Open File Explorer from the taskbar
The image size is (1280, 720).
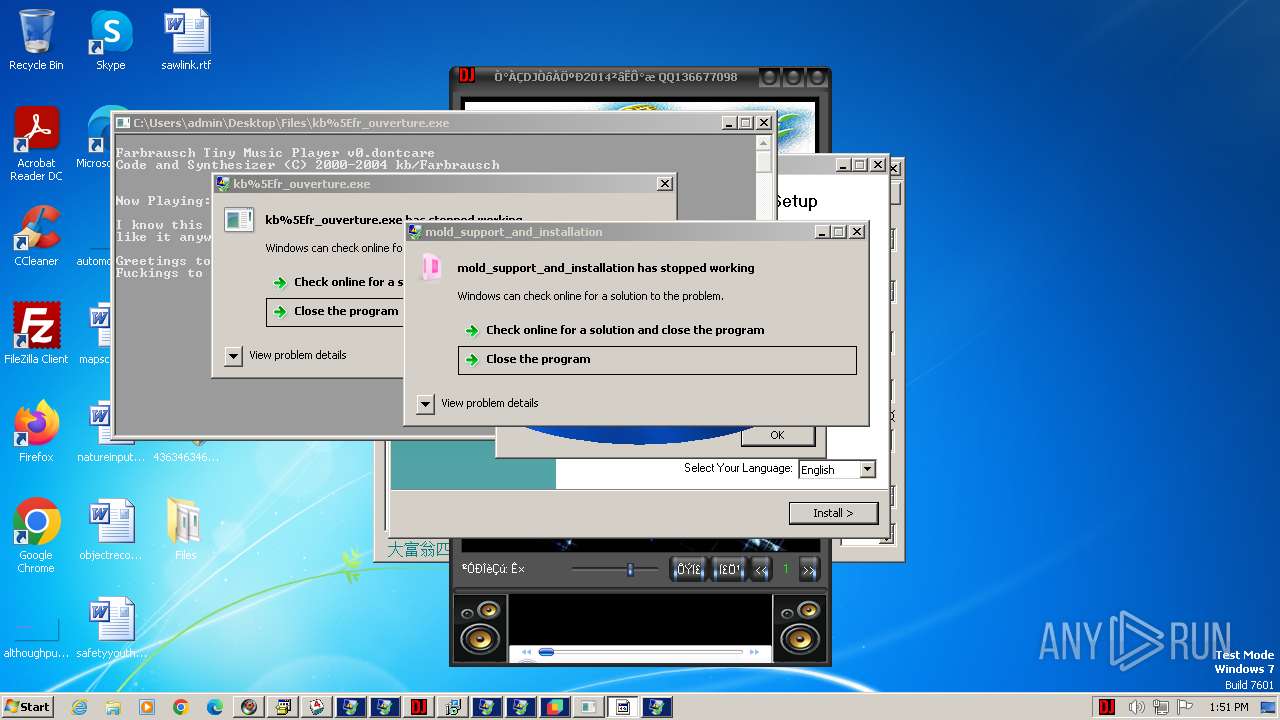tap(113, 707)
